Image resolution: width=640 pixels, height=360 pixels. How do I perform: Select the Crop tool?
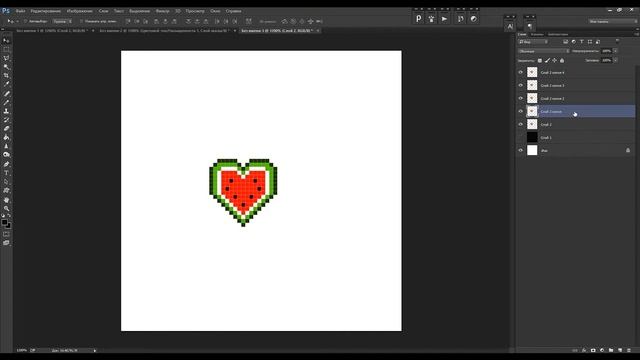pos(6,76)
